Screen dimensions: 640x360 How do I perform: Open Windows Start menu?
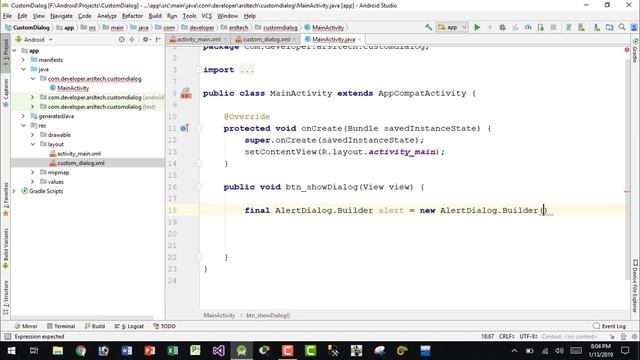[11, 351]
